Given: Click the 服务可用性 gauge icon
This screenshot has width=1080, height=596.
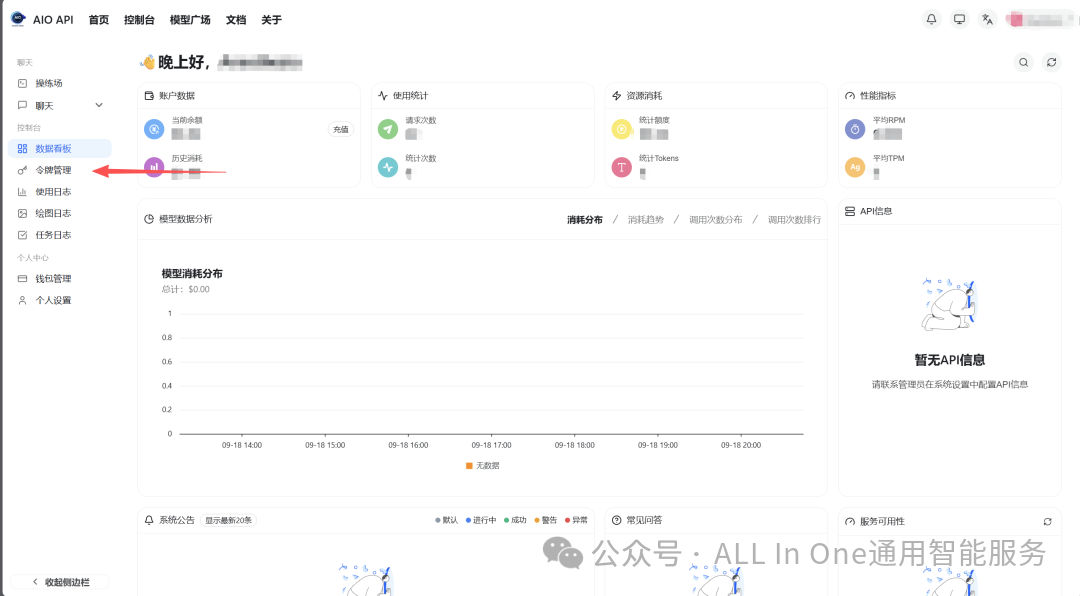Looking at the screenshot, I should [x=850, y=522].
